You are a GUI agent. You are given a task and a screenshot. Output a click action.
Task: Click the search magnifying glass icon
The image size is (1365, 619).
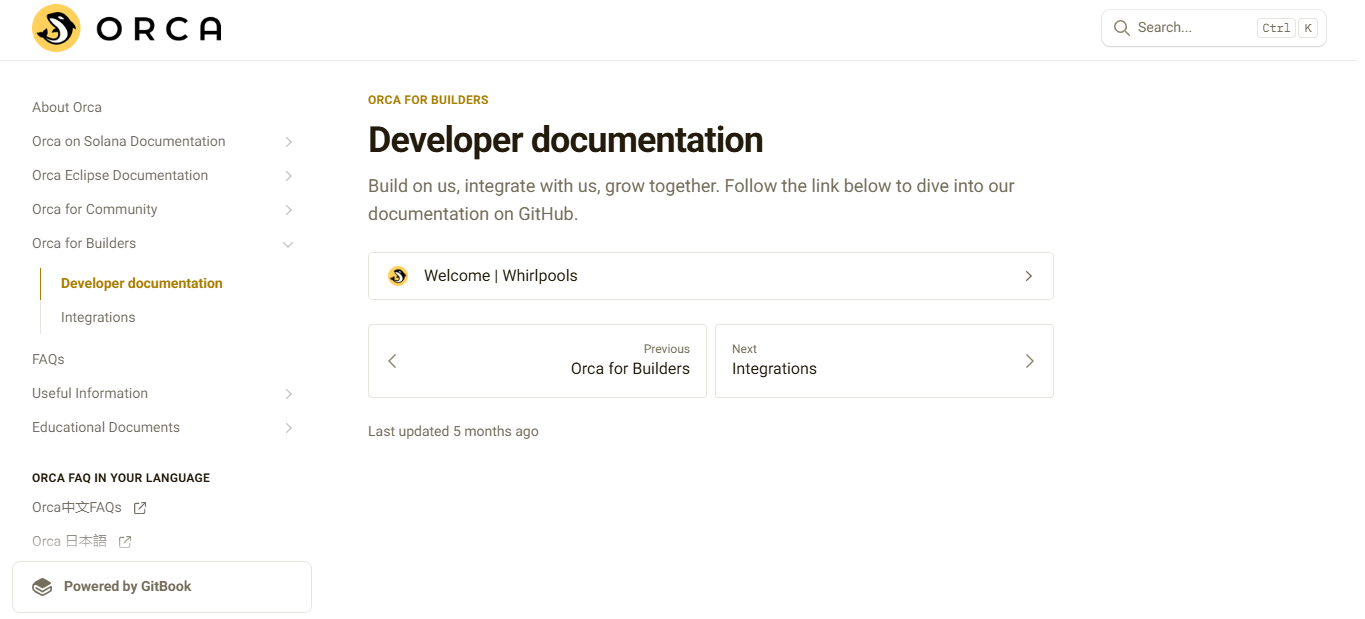coord(1122,28)
